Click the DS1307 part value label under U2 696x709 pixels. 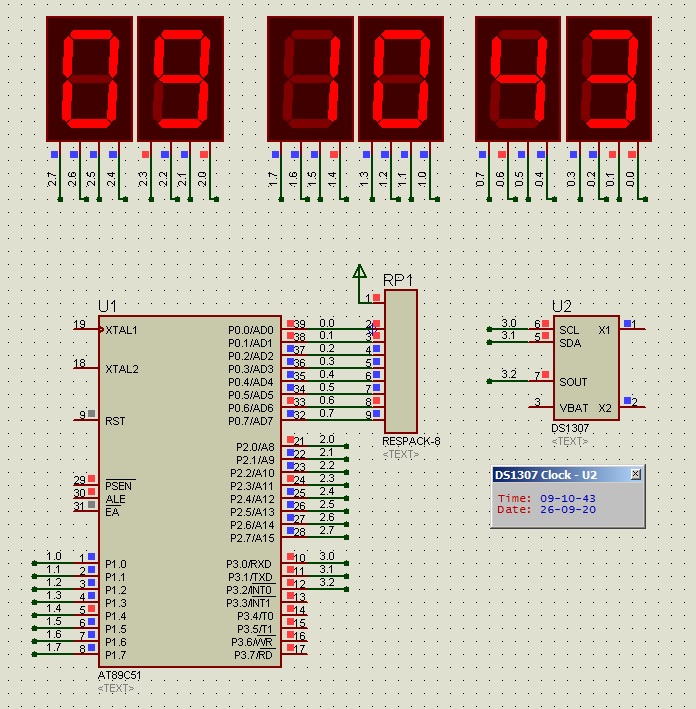click(x=570, y=428)
